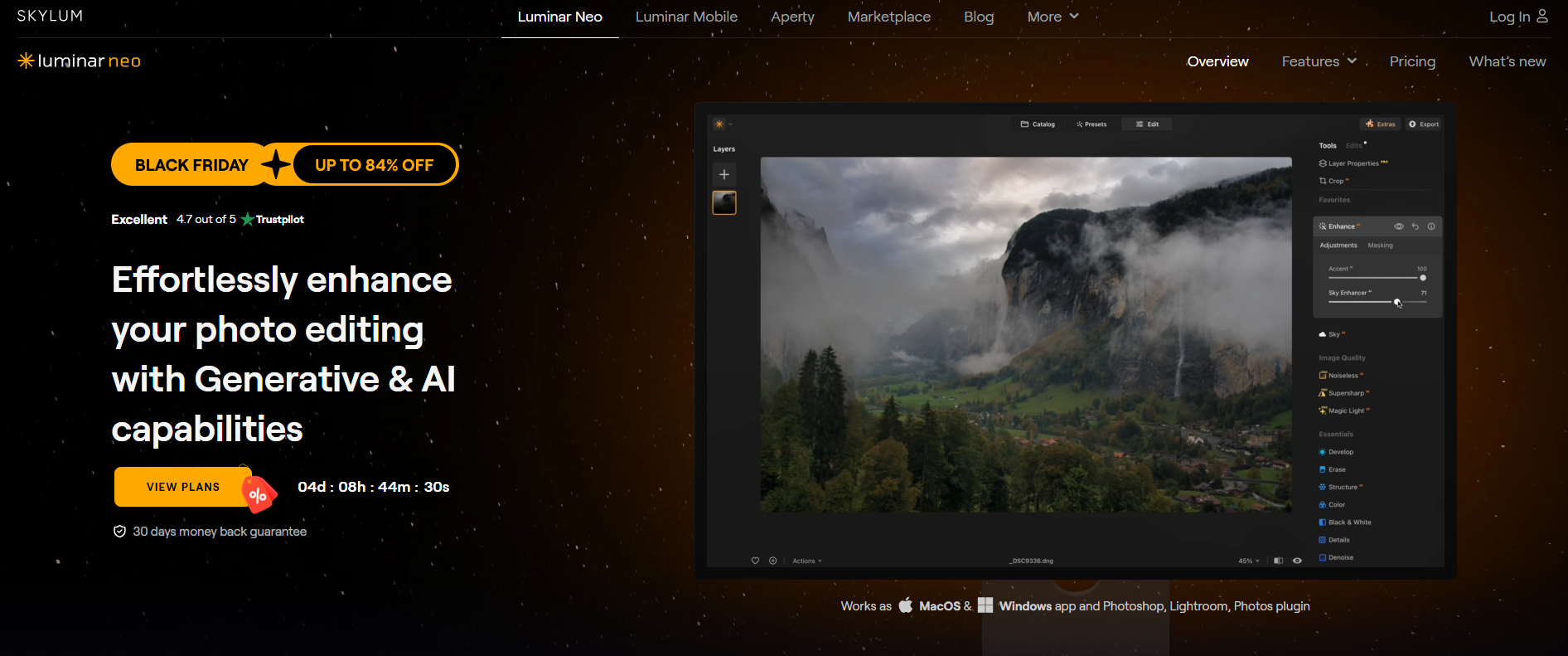Select the Crop tool

pos(1334,181)
